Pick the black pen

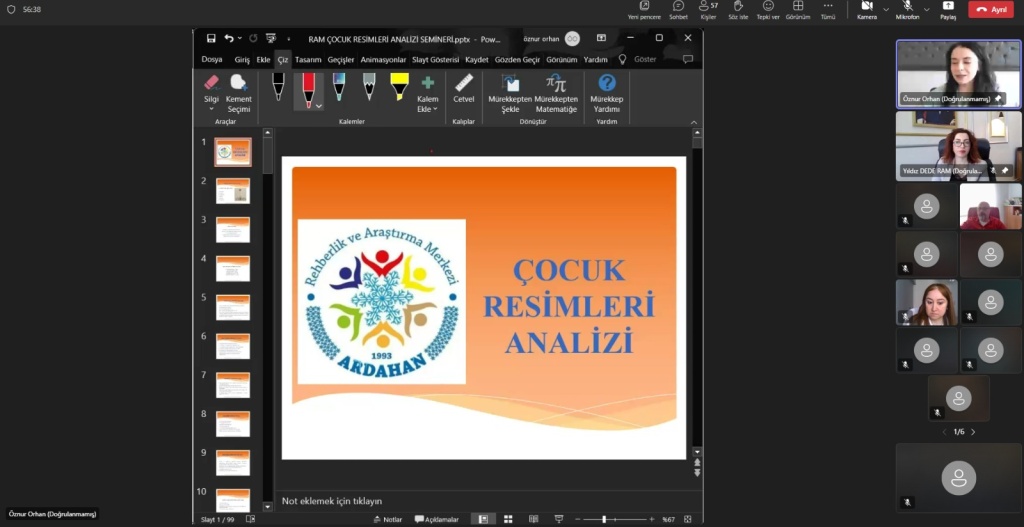click(x=278, y=87)
